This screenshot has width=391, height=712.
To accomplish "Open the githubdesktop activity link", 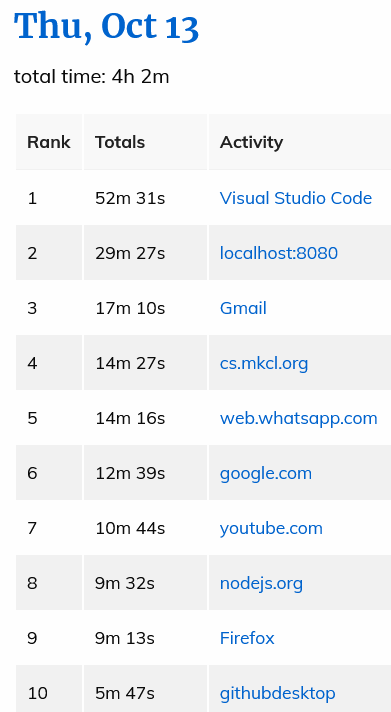I will tap(277, 693).
